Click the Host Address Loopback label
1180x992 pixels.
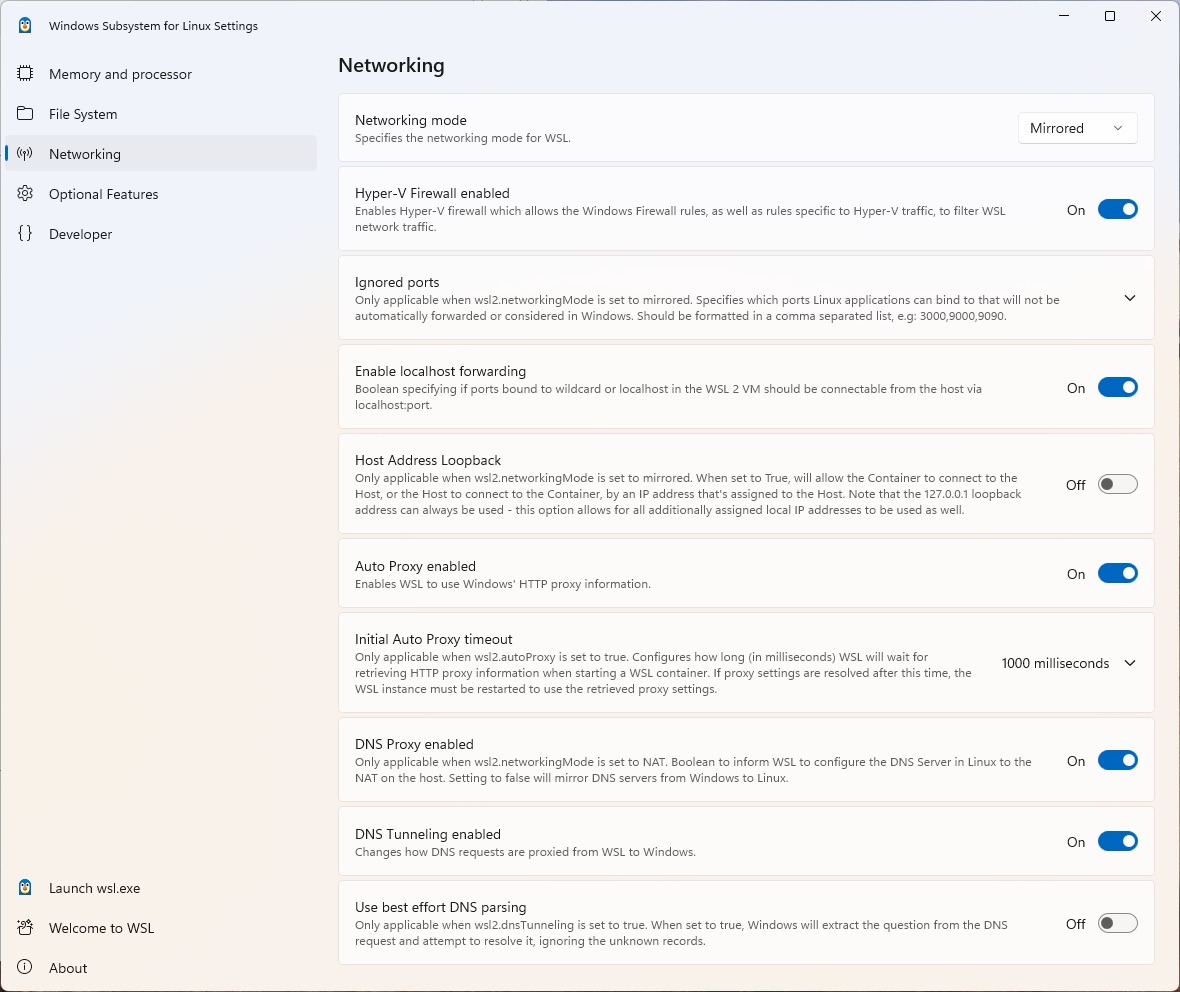click(427, 460)
